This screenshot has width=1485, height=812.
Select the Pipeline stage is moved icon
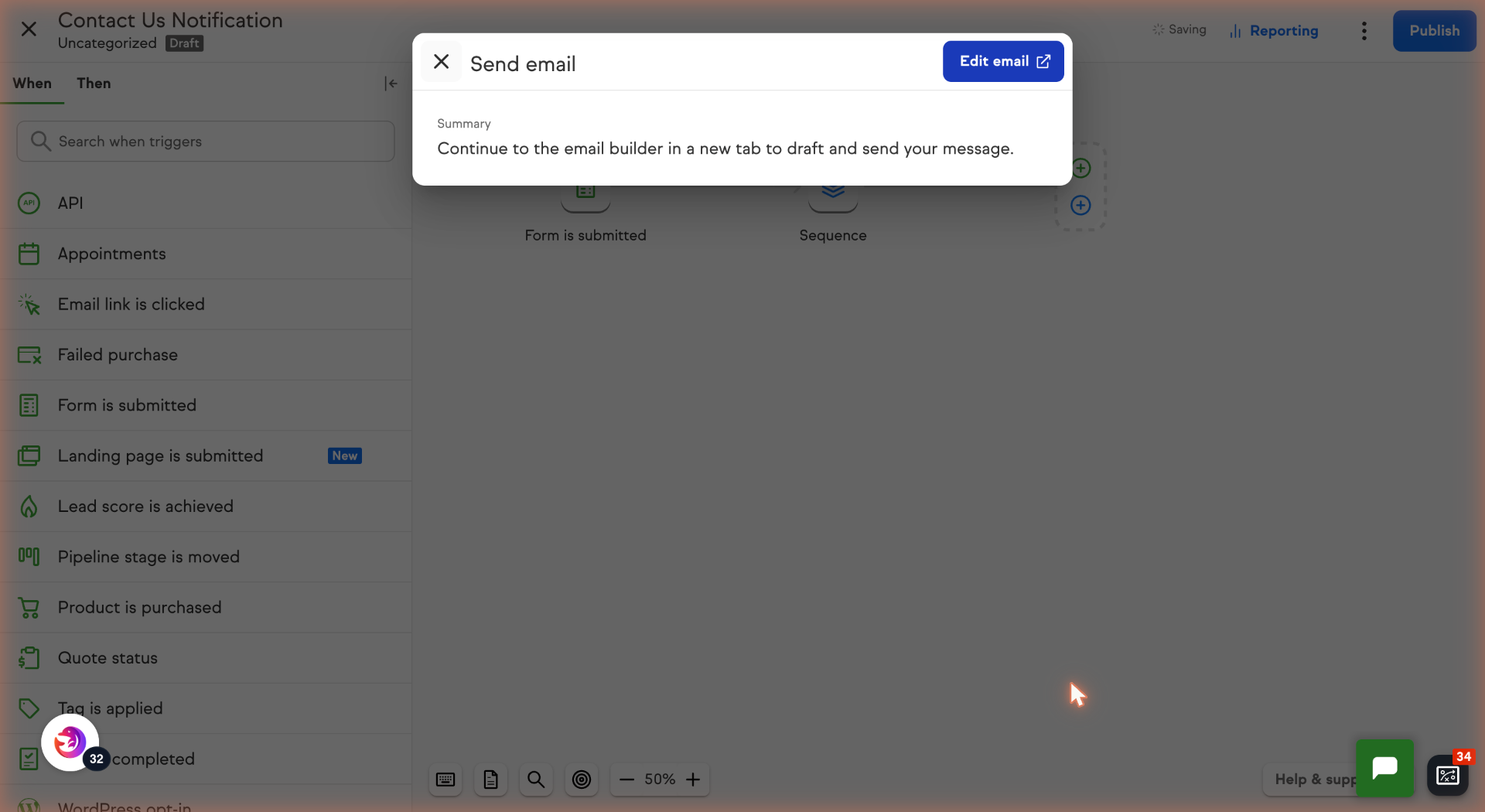[x=29, y=557]
